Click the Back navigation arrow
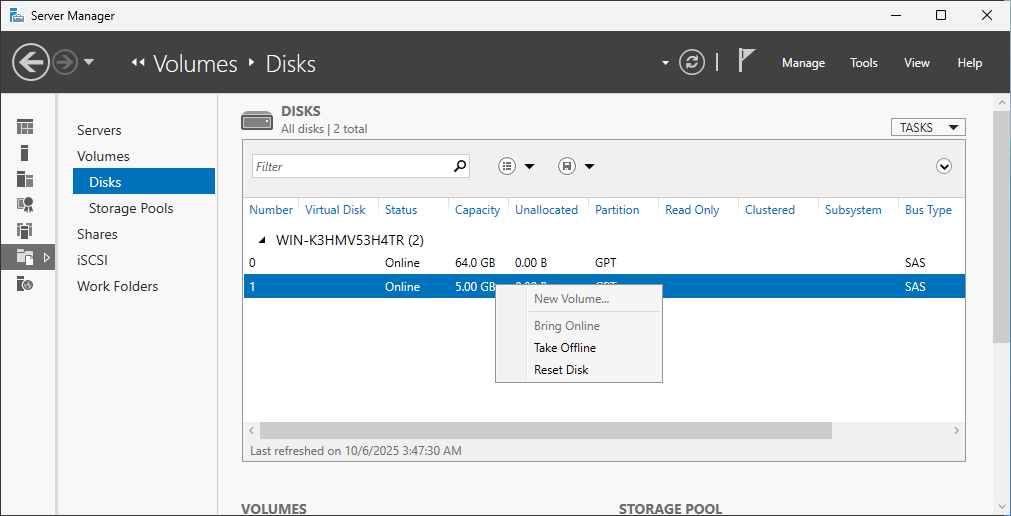The image size is (1011, 516). [30, 63]
